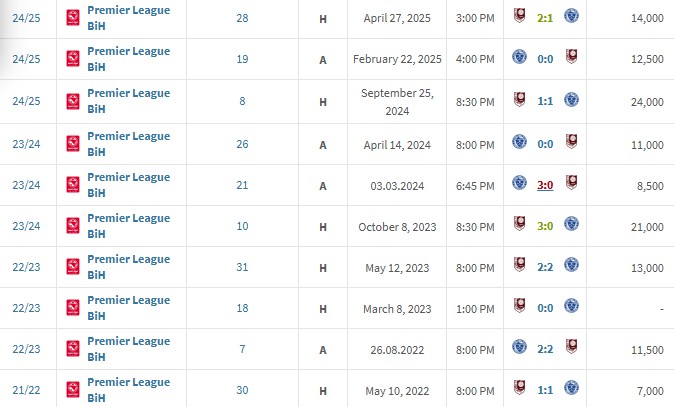Click league logo icon in May 10, 2022 row
Viewport: 674px width, 407px height.
point(73,390)
